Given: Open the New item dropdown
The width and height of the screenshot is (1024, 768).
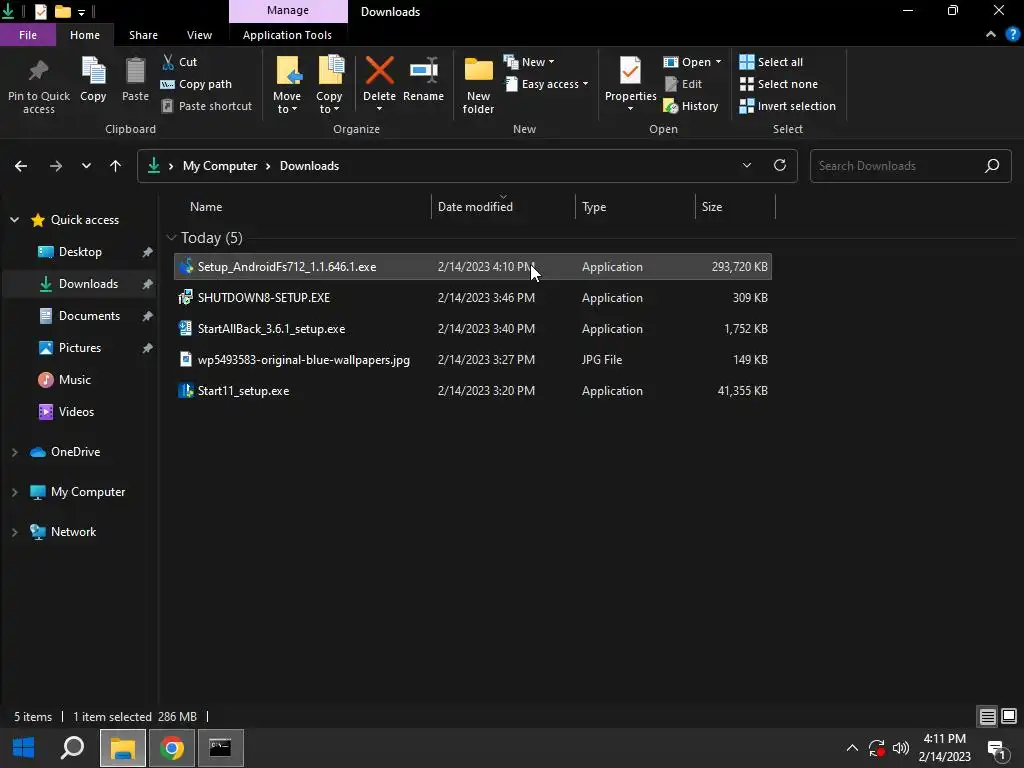Looking at the screenshot, I should tap(529, 62).
